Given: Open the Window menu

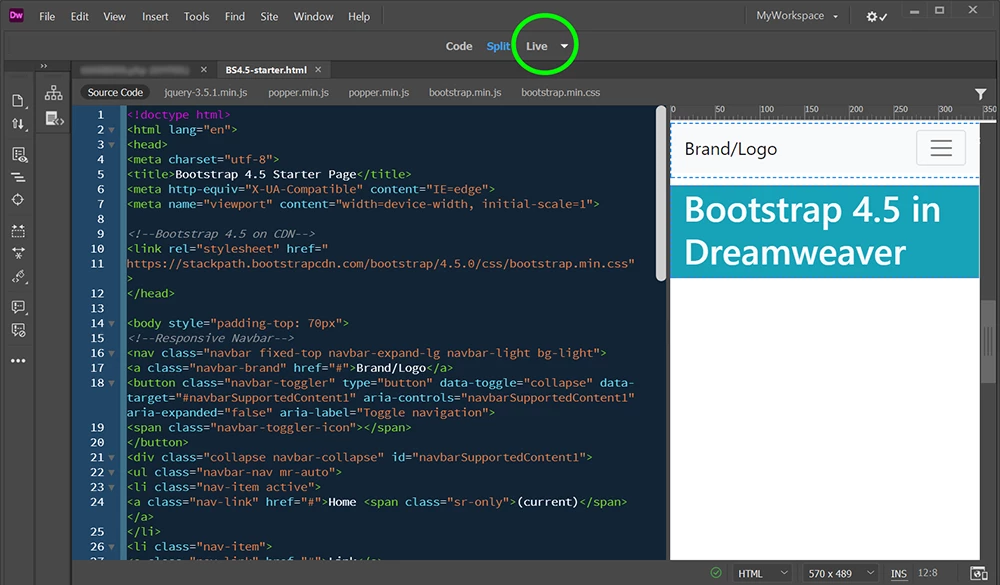Looking at the screenshot, I should click(313, 17).
